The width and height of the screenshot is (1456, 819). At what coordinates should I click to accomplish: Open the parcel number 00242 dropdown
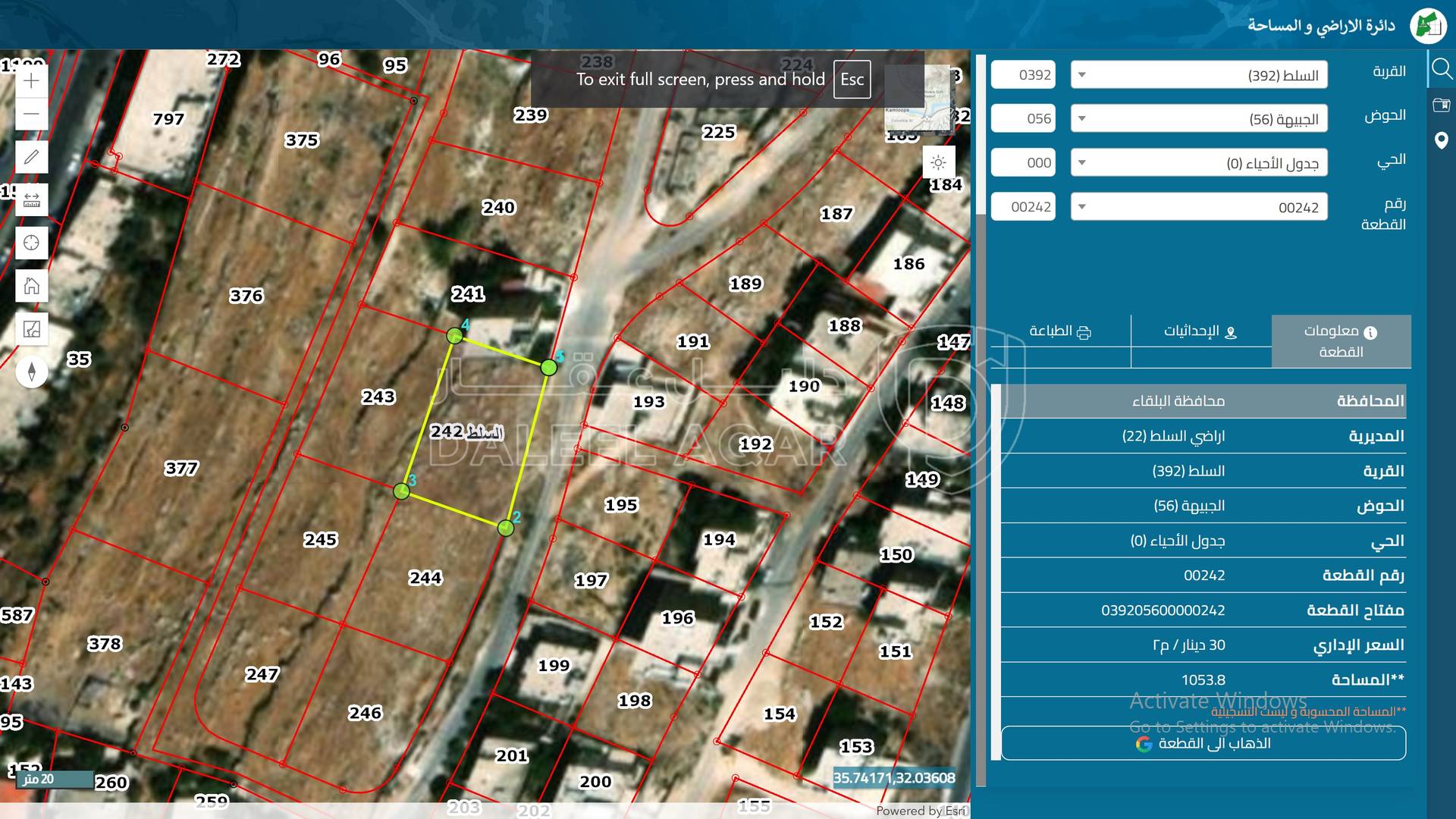tap(1198, 207)
